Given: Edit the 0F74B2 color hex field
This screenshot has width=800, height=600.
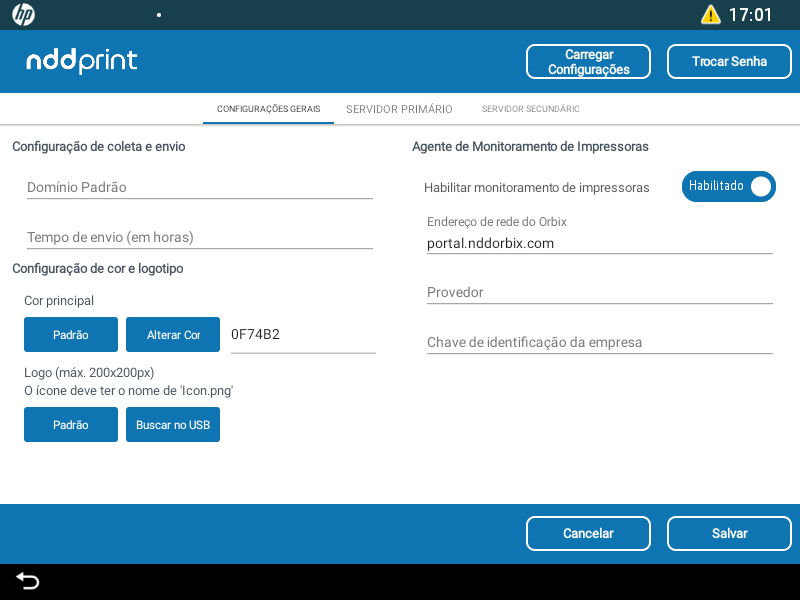Looking at the screenshot, I should [x=302, y=335].
